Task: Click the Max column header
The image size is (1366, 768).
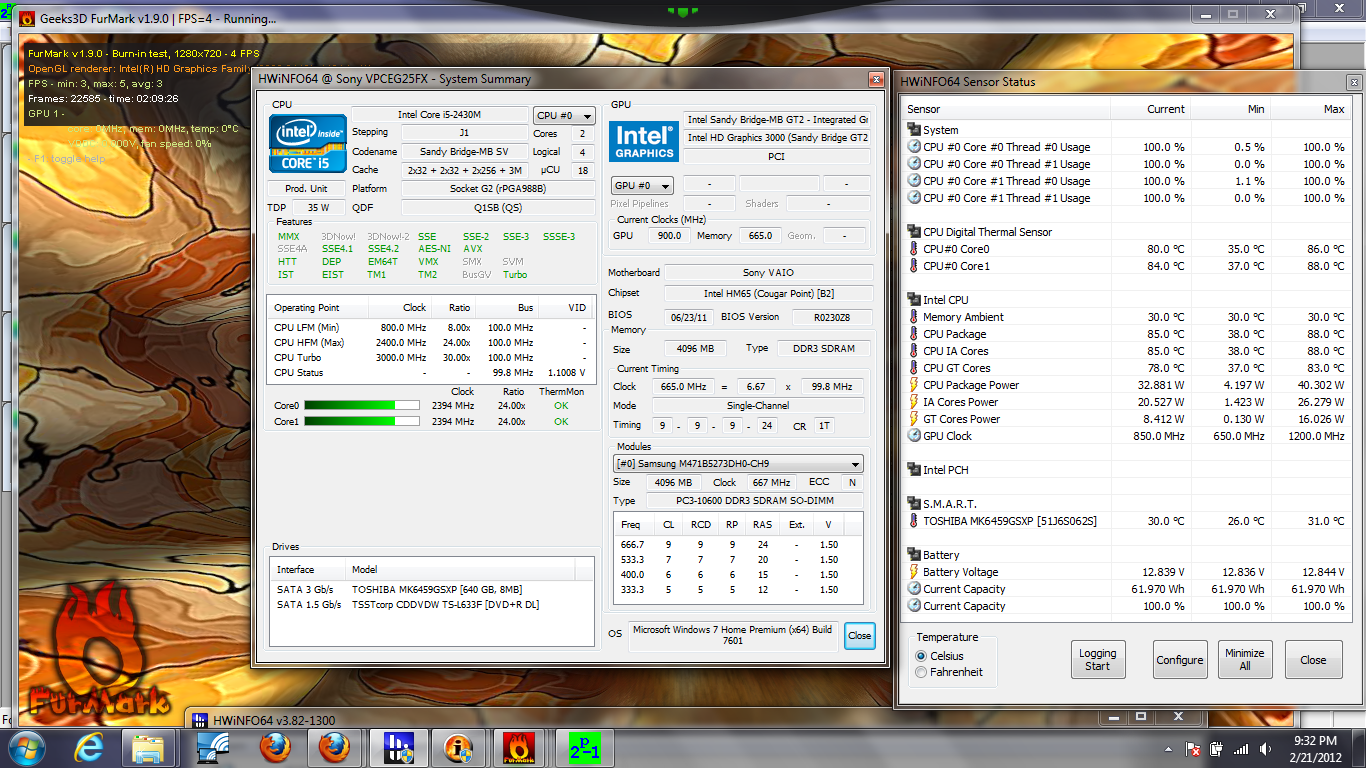Action: point(1309,109)
